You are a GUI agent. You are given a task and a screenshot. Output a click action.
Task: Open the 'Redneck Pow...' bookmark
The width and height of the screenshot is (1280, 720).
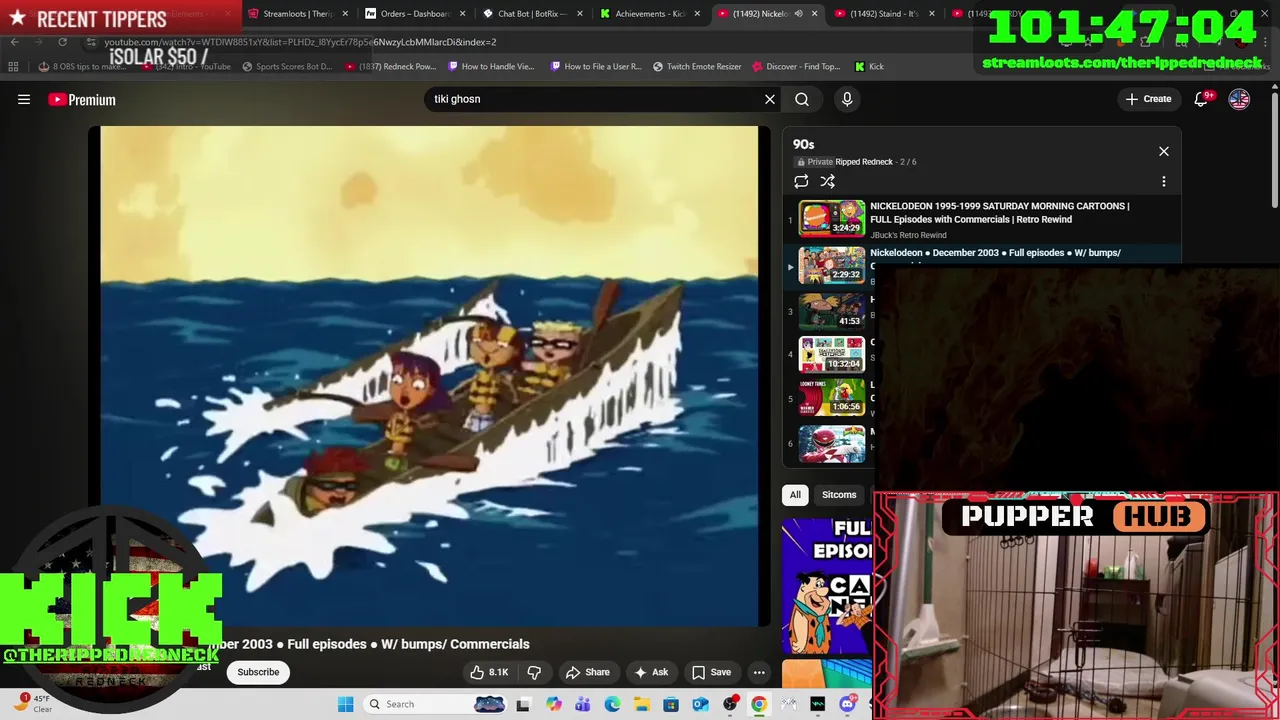[x=390, y=67]
